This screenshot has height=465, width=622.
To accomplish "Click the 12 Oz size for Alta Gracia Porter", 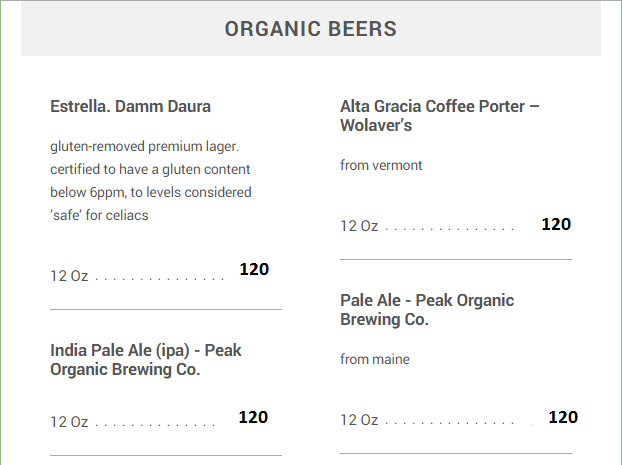I will (x=359, y=226).
